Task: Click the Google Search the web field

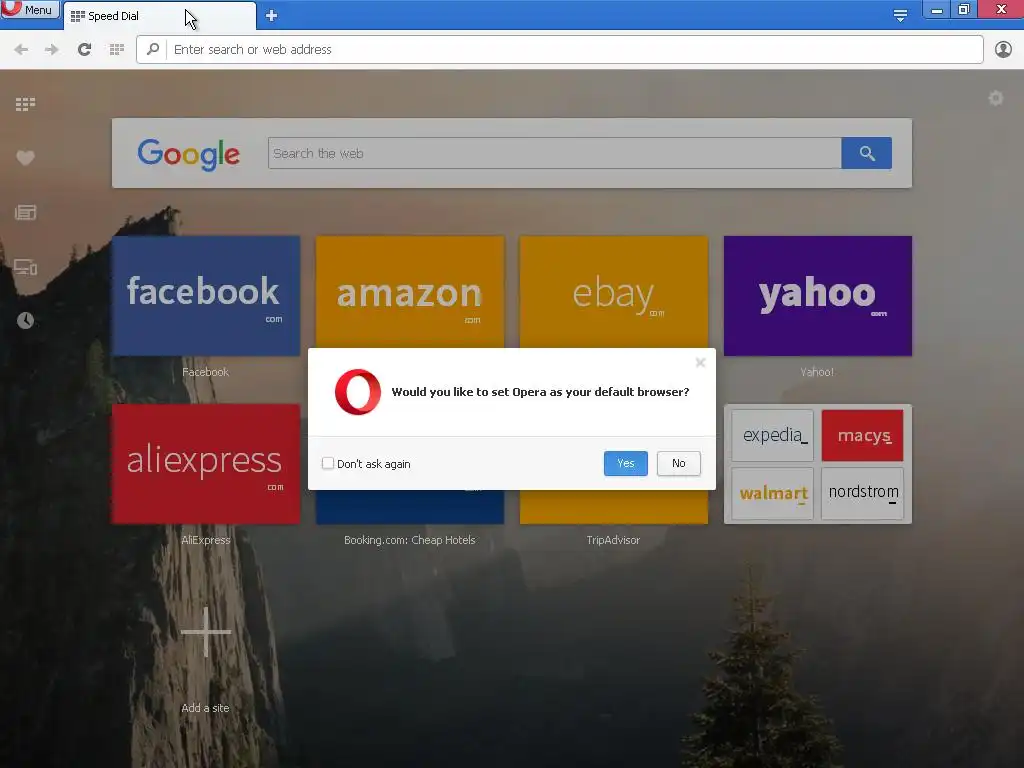Action: tap(554, 153)
